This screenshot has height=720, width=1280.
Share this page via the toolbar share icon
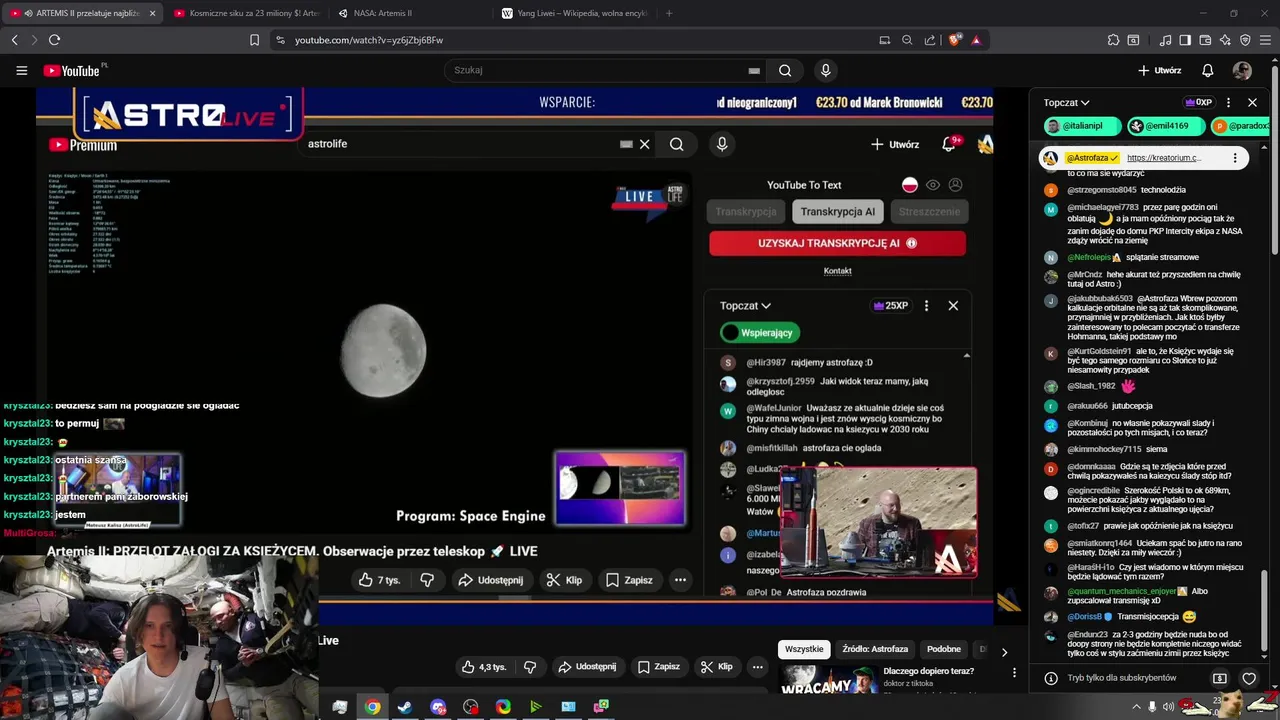(x=930, y=40)
